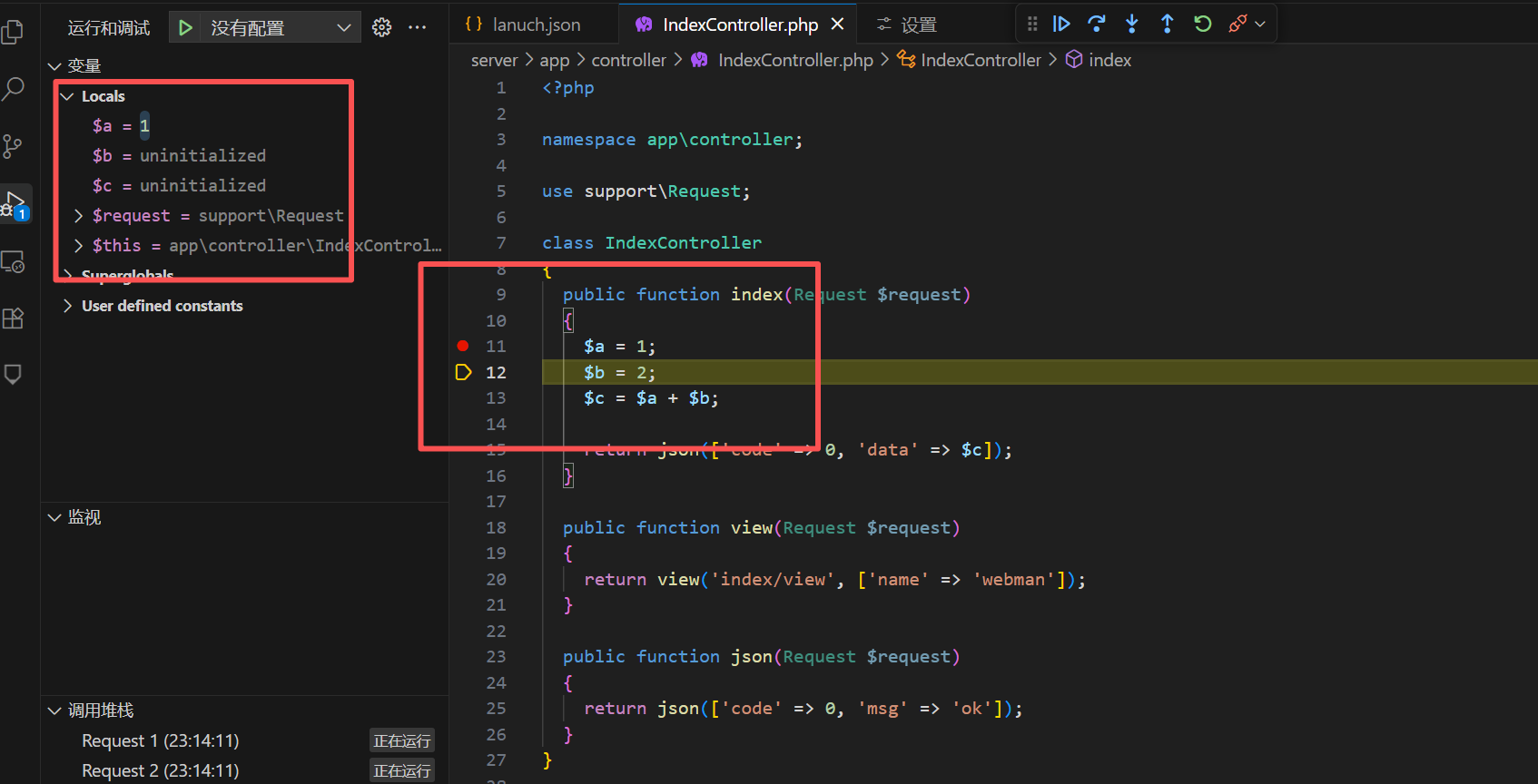Switch to the 设置 tab

(x=917, y=24)
